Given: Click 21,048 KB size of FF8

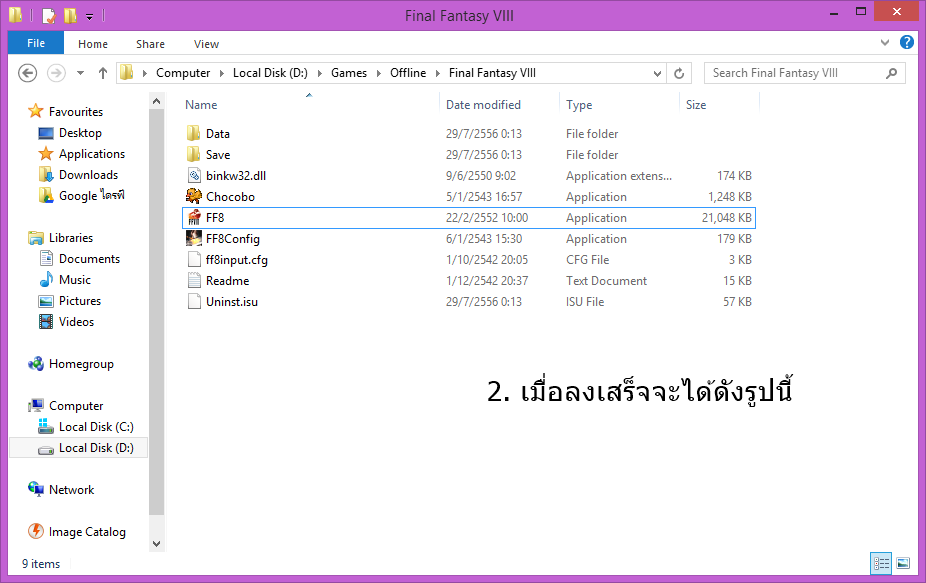Looking at the screenshot, I should (x=726, y=217).
